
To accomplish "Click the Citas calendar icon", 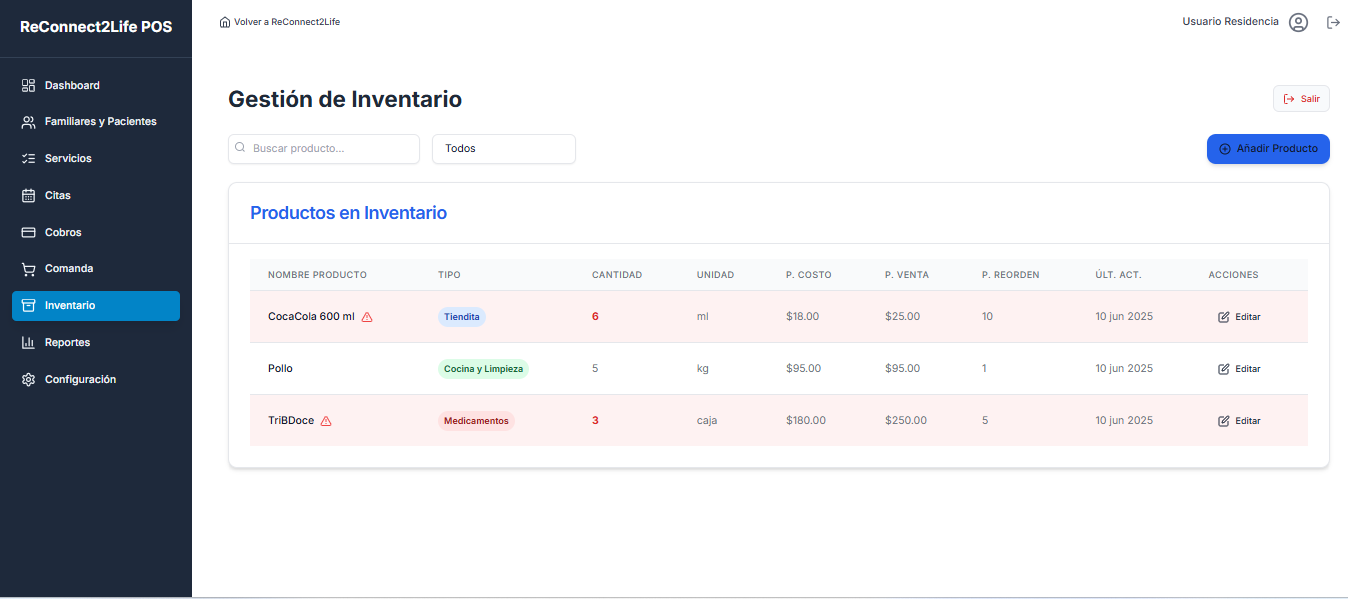I will click(x=28, y=196).
